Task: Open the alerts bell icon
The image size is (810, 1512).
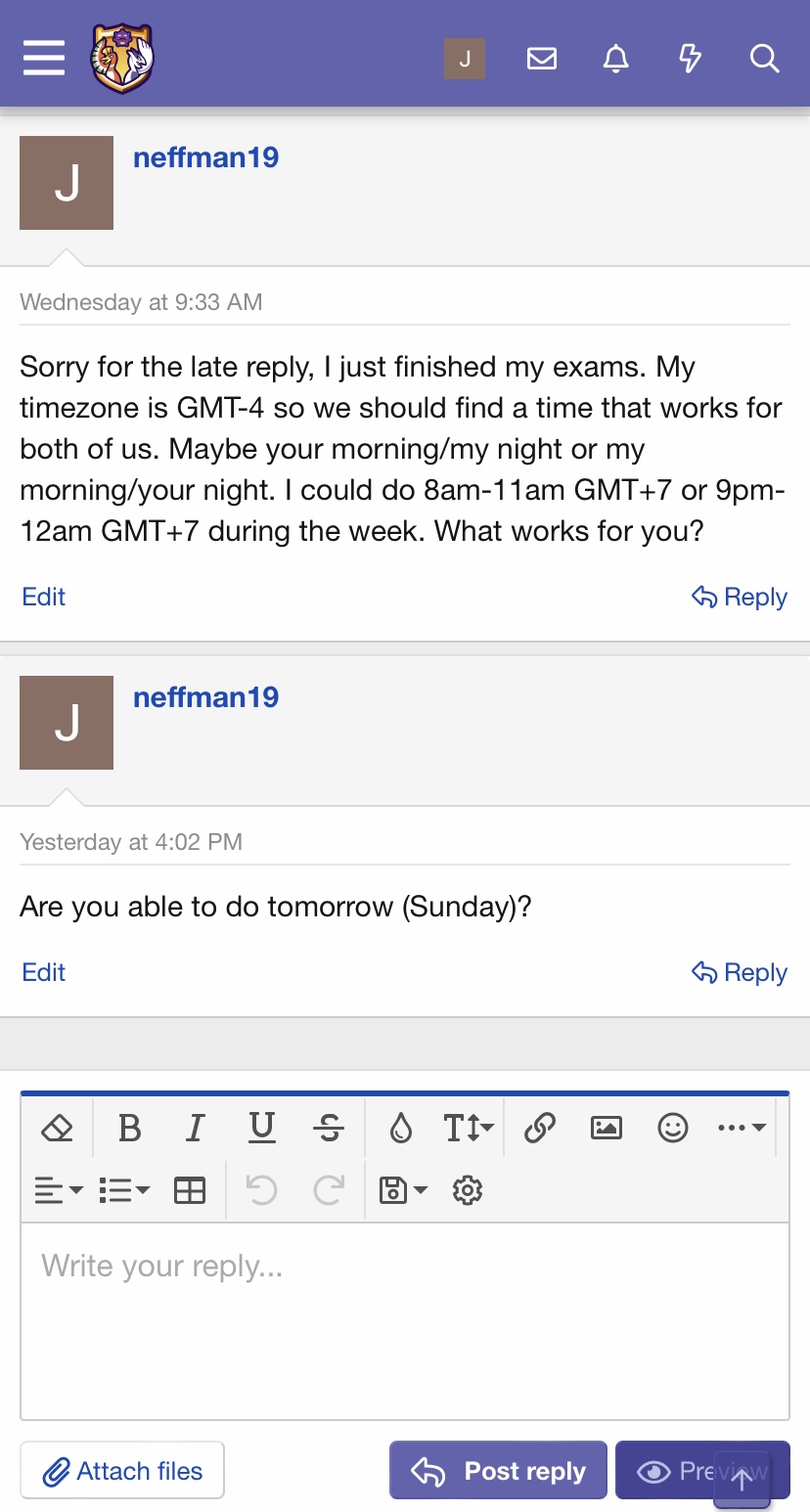Action: 615,59
